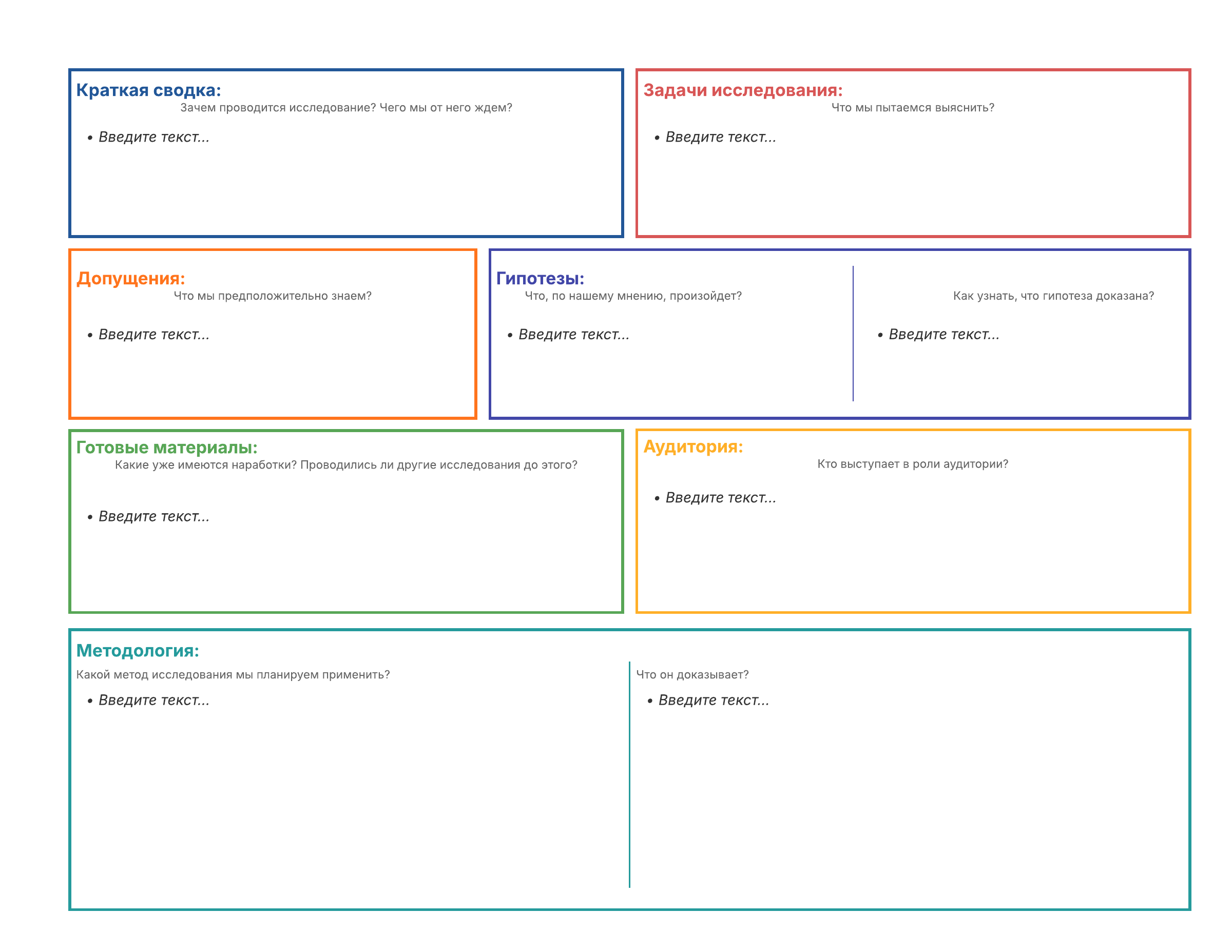Click placeholder text under Краткая сводка
1232x952 pixels.
point(153,137)
